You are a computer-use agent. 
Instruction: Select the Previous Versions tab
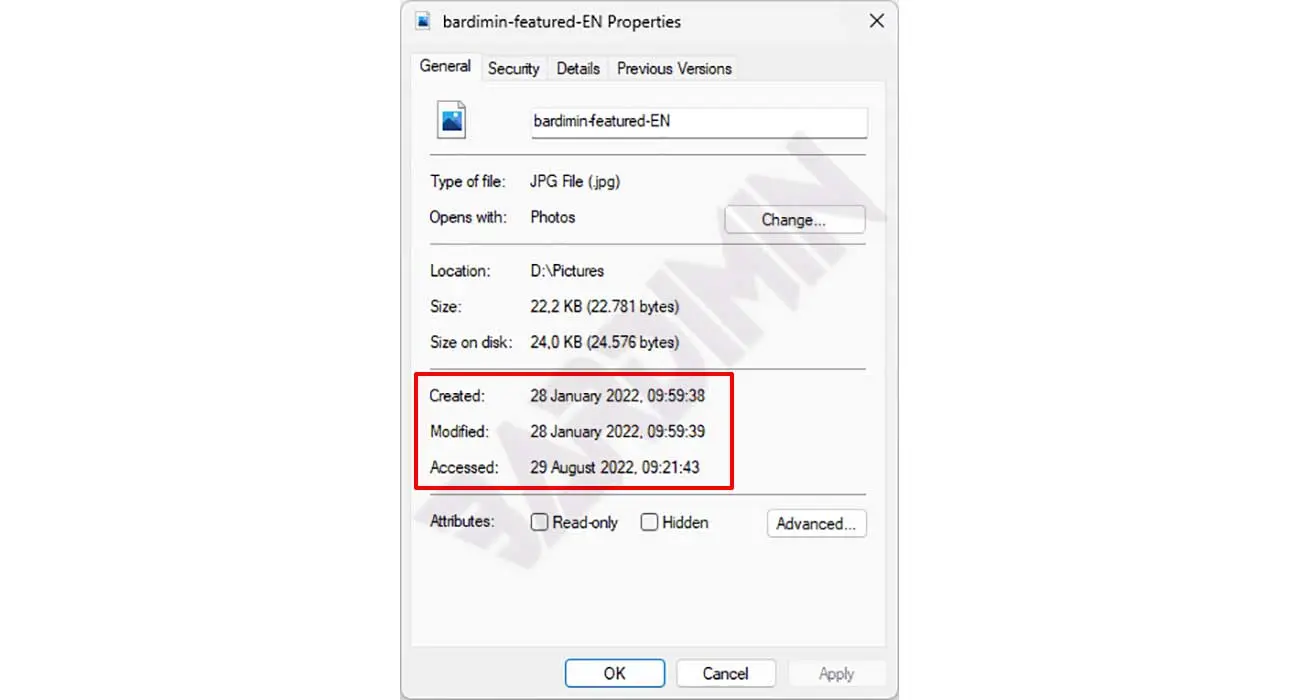click(674, 68)
